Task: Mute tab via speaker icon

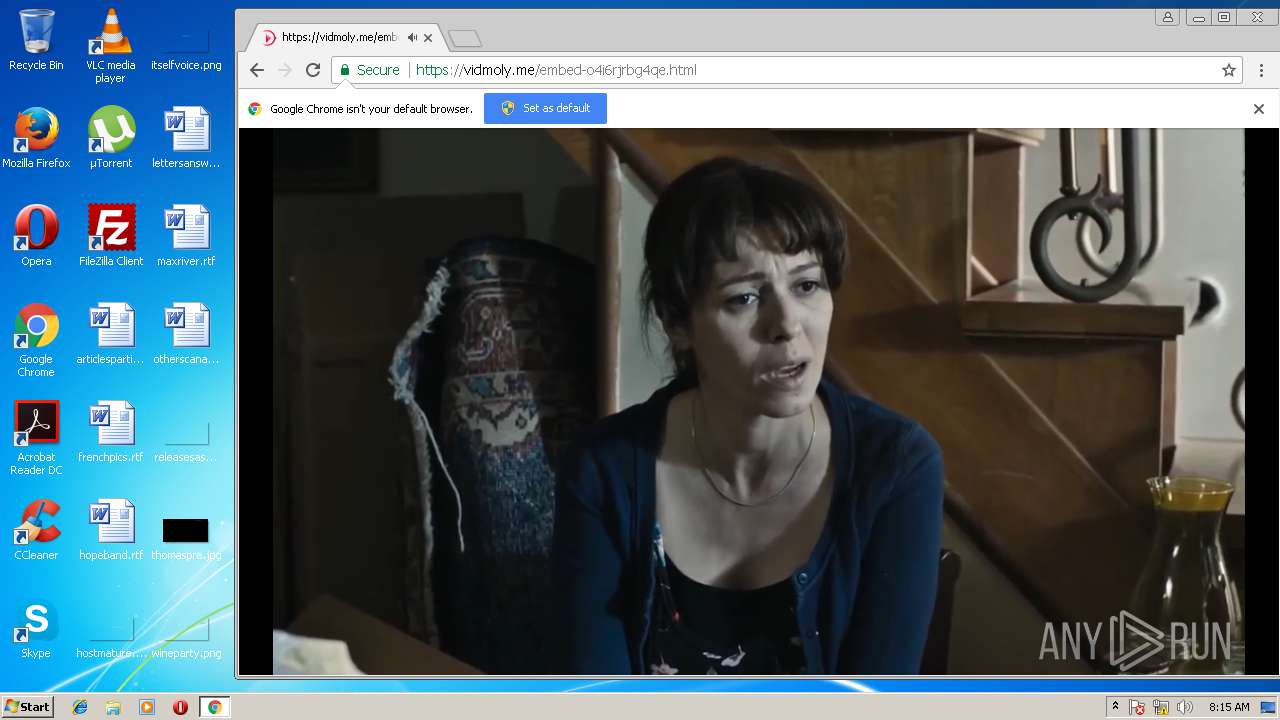Action: (x=412, y=37)
